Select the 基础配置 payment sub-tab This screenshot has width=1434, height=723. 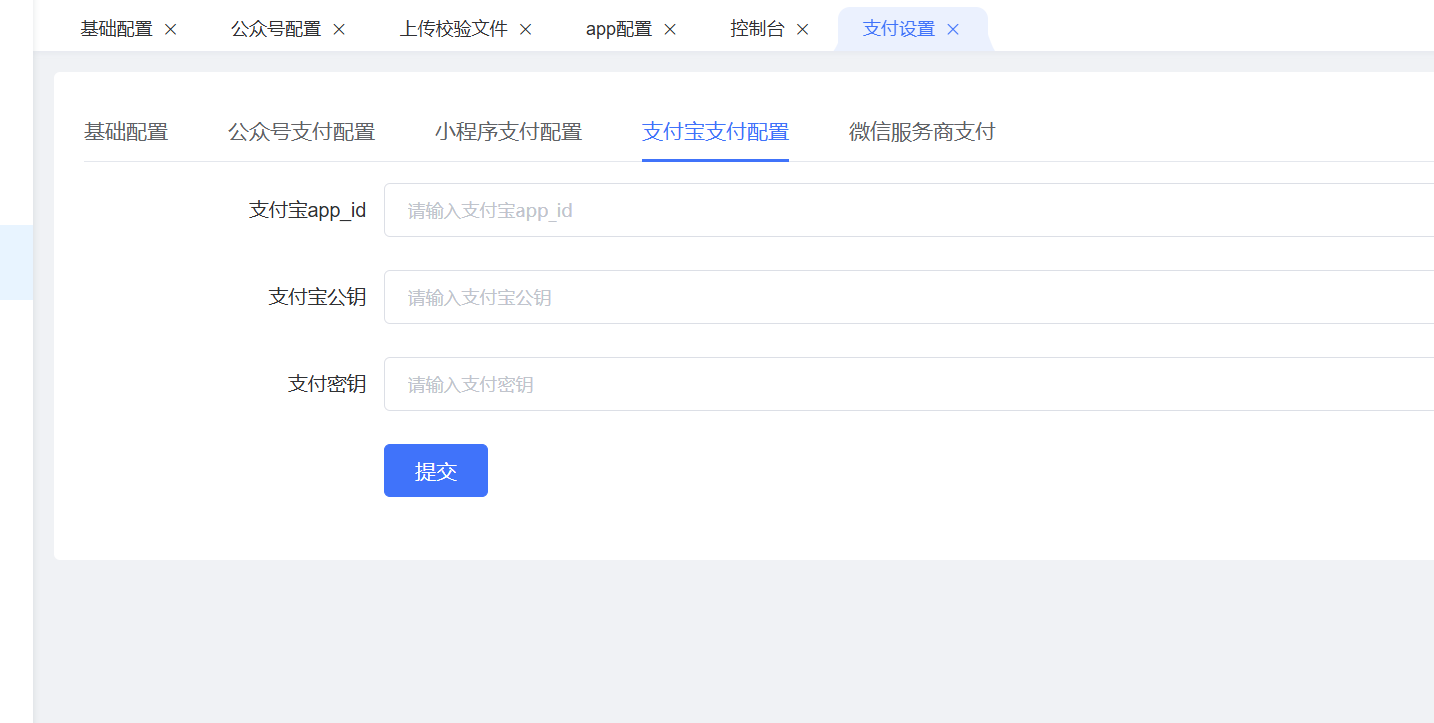point(126,132)
